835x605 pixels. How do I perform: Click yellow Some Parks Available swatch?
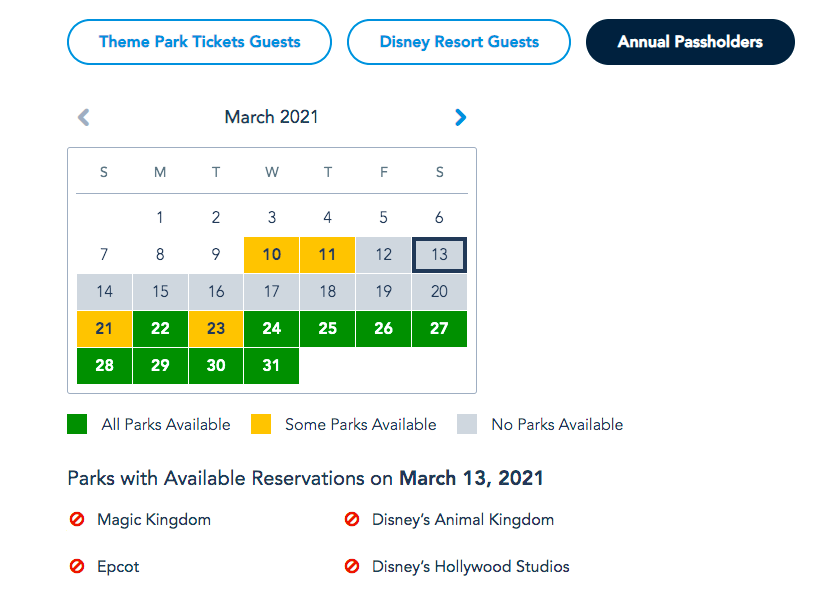click(x=261, y=424)
